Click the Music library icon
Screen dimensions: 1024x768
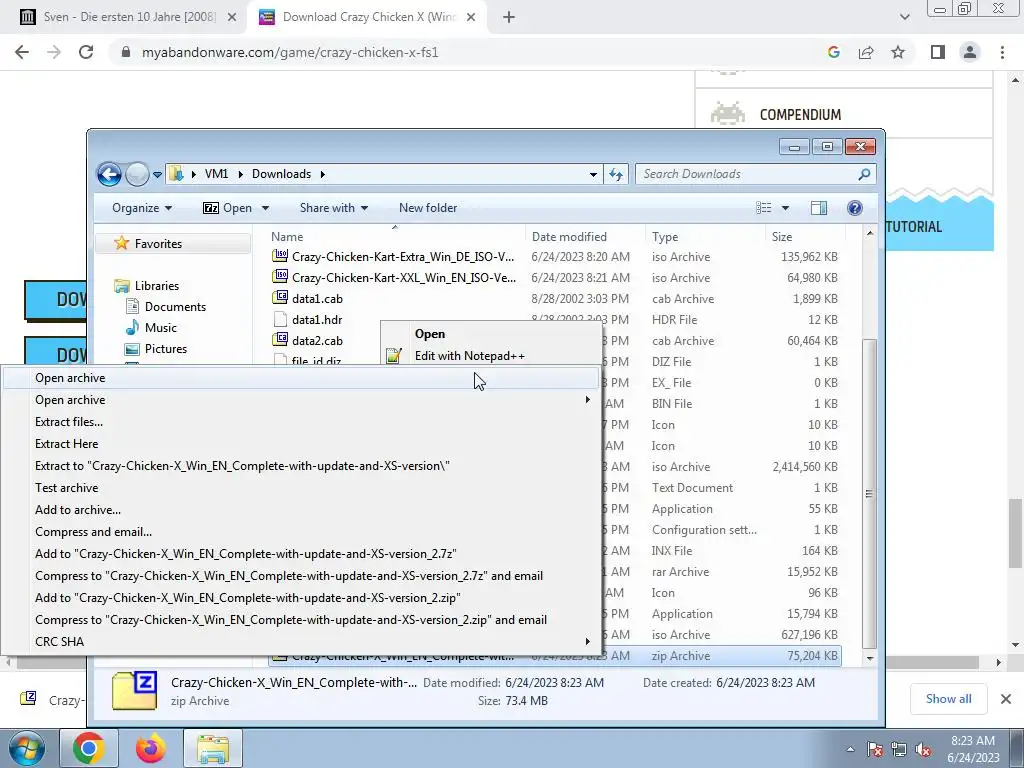(132, 327)
